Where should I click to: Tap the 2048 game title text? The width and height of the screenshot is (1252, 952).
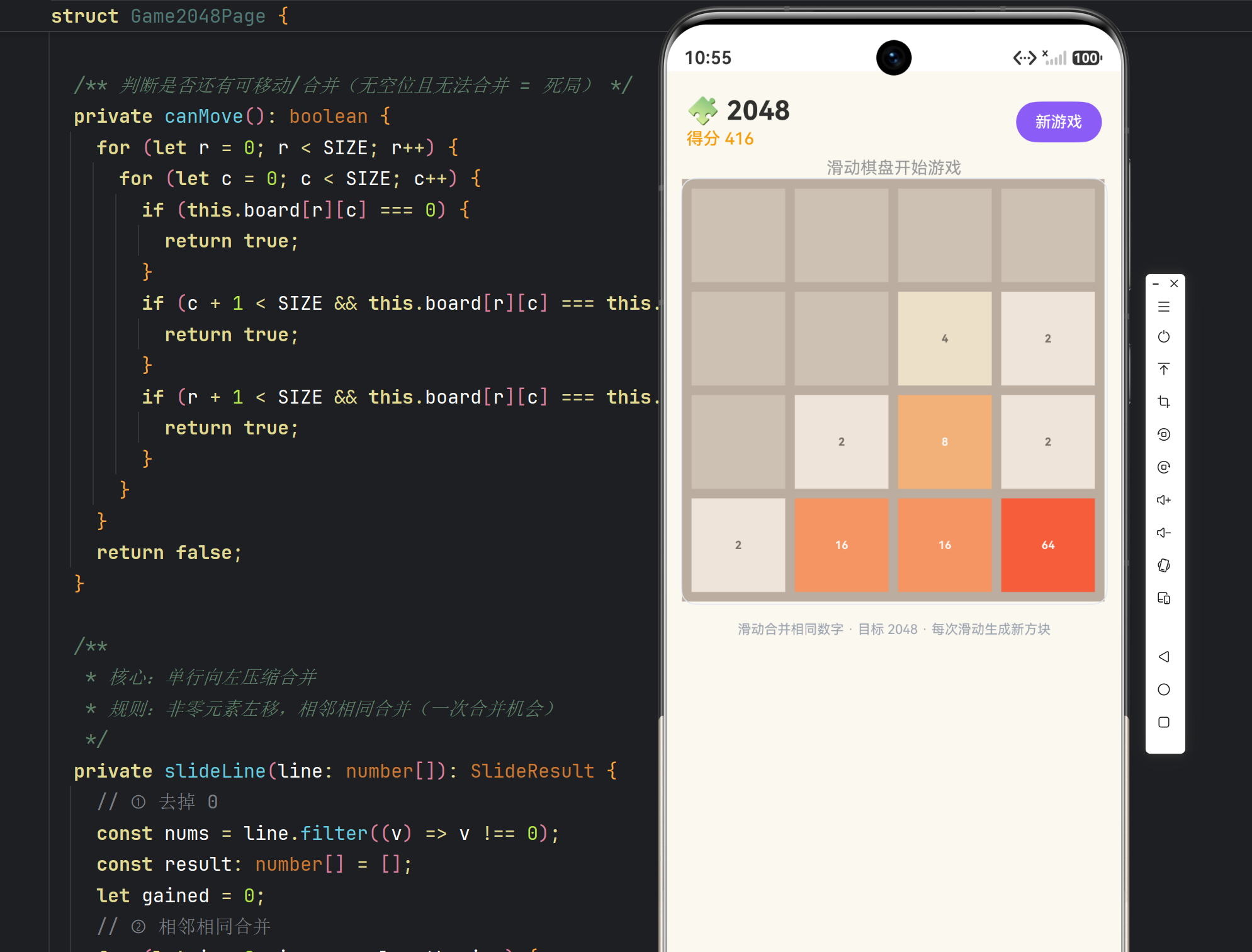758,111
